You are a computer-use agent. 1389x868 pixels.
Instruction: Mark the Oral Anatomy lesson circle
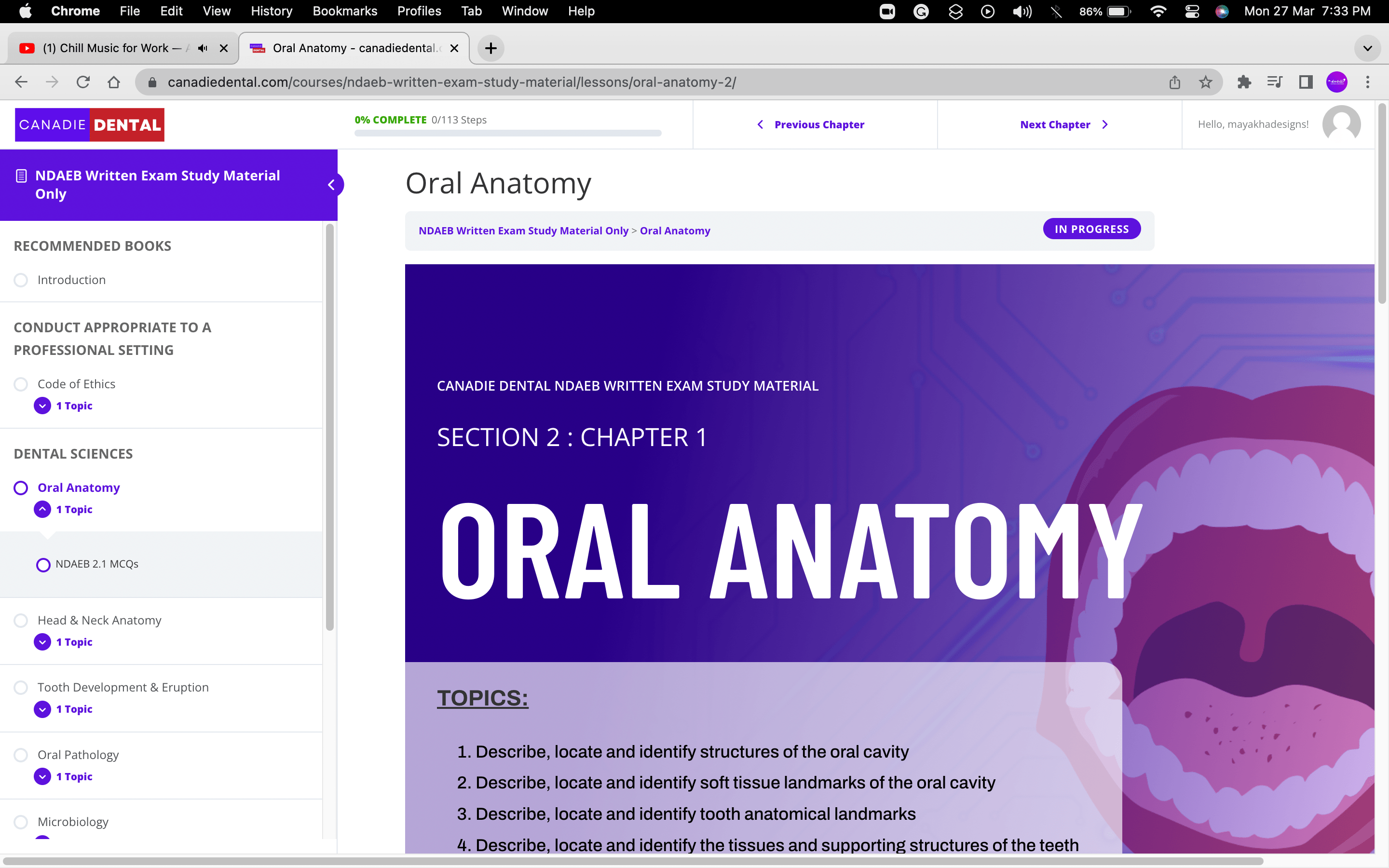coord(21,488)
